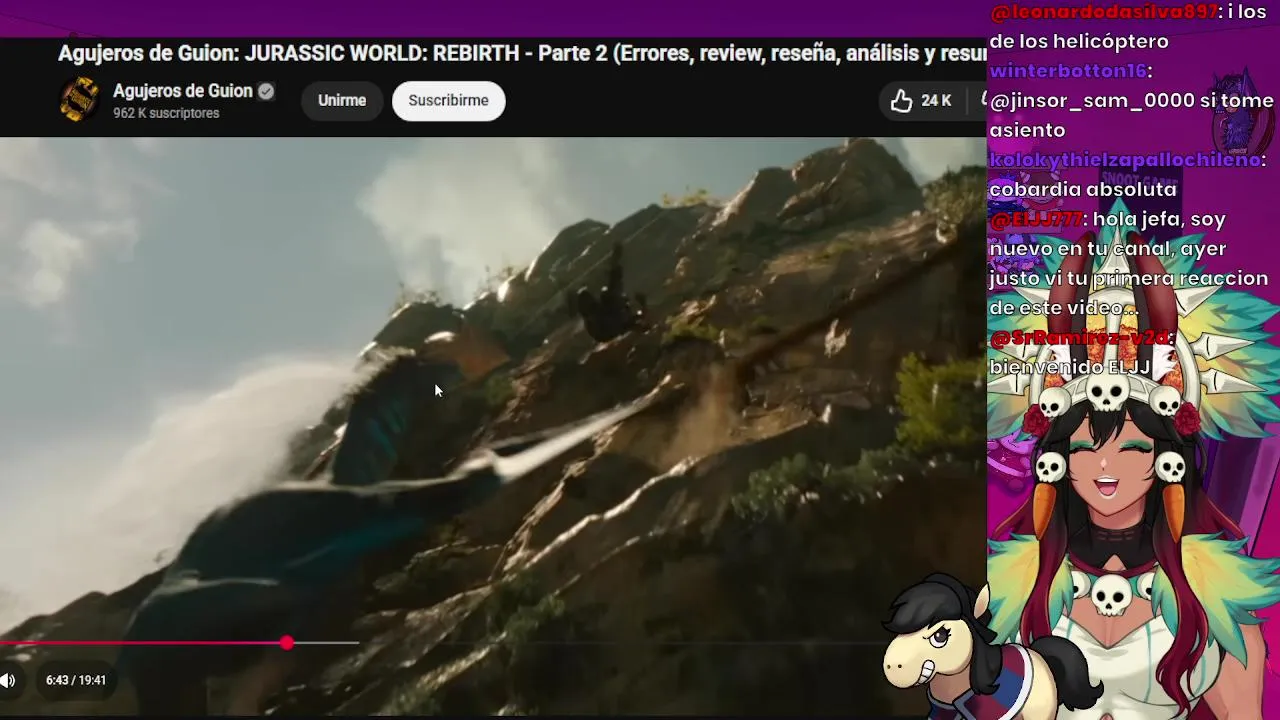This screenshot has width=1280, height=720.
Task: Click the 24 K like count
Action: 937,101
